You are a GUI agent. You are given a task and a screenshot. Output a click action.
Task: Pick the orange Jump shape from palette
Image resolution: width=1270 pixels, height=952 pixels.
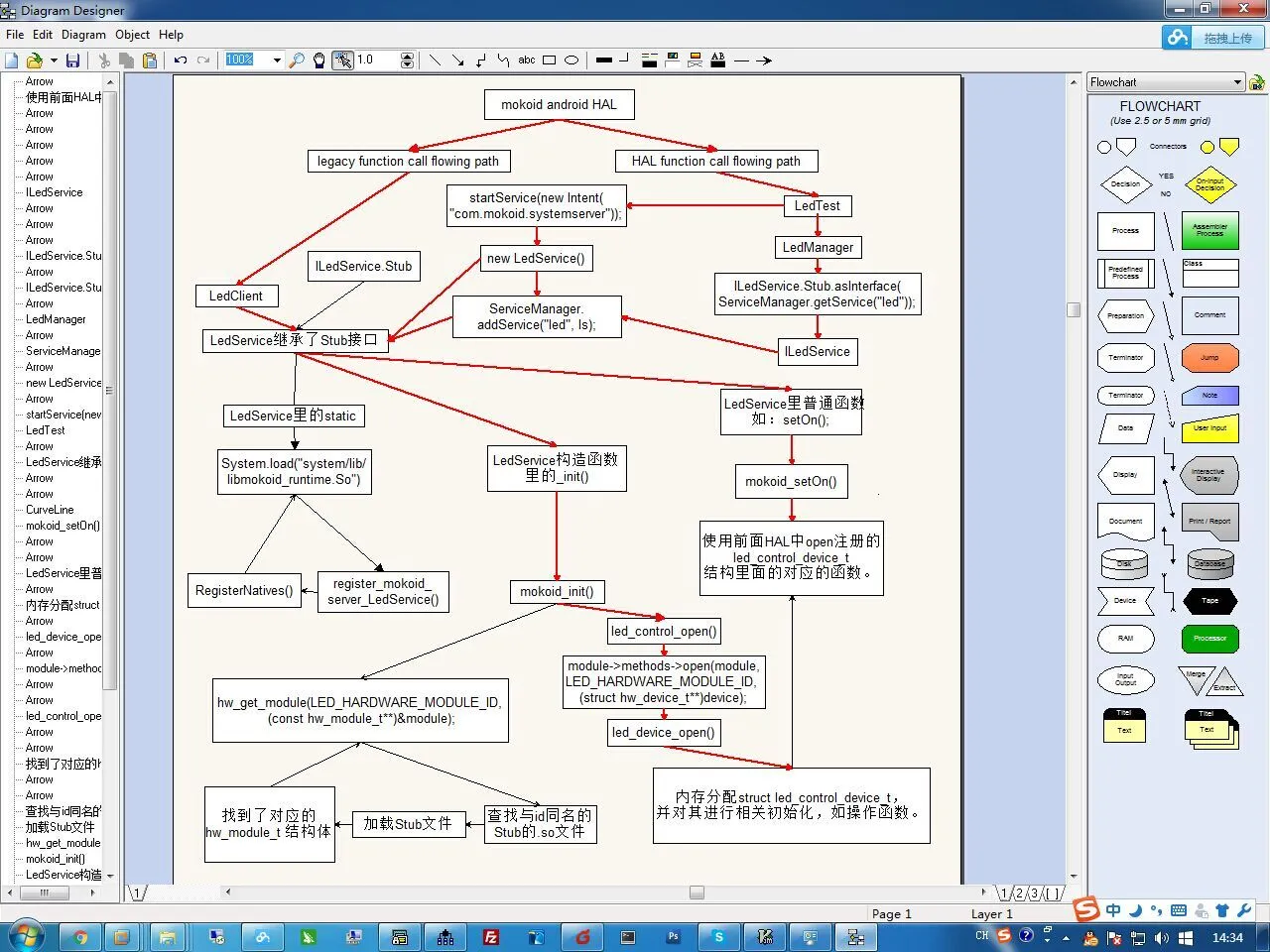(1209, 357)
